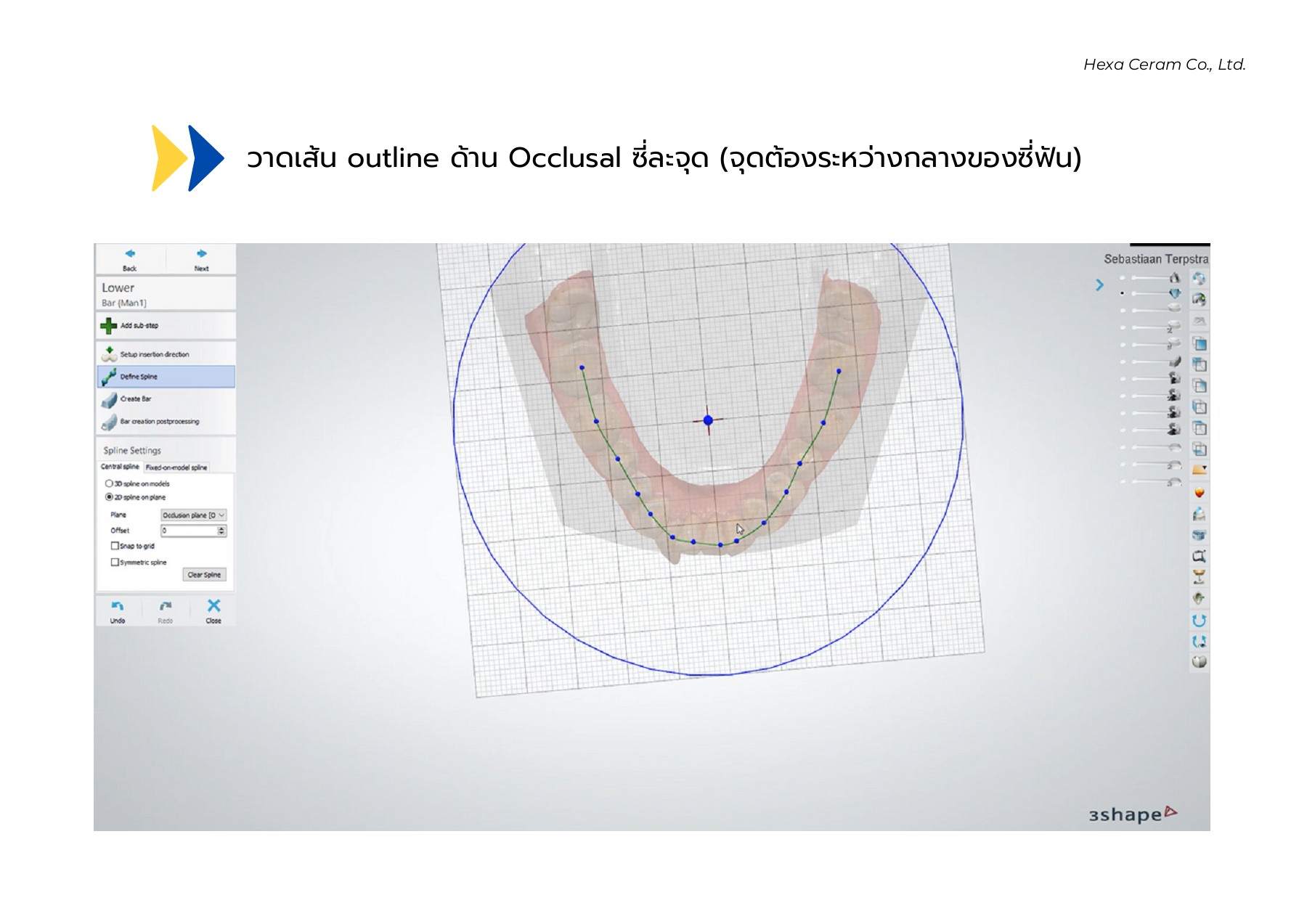Screen dimensions: 1307x924
Task: Select the bottommost cube view icon
Action: tap(1200, 449)
